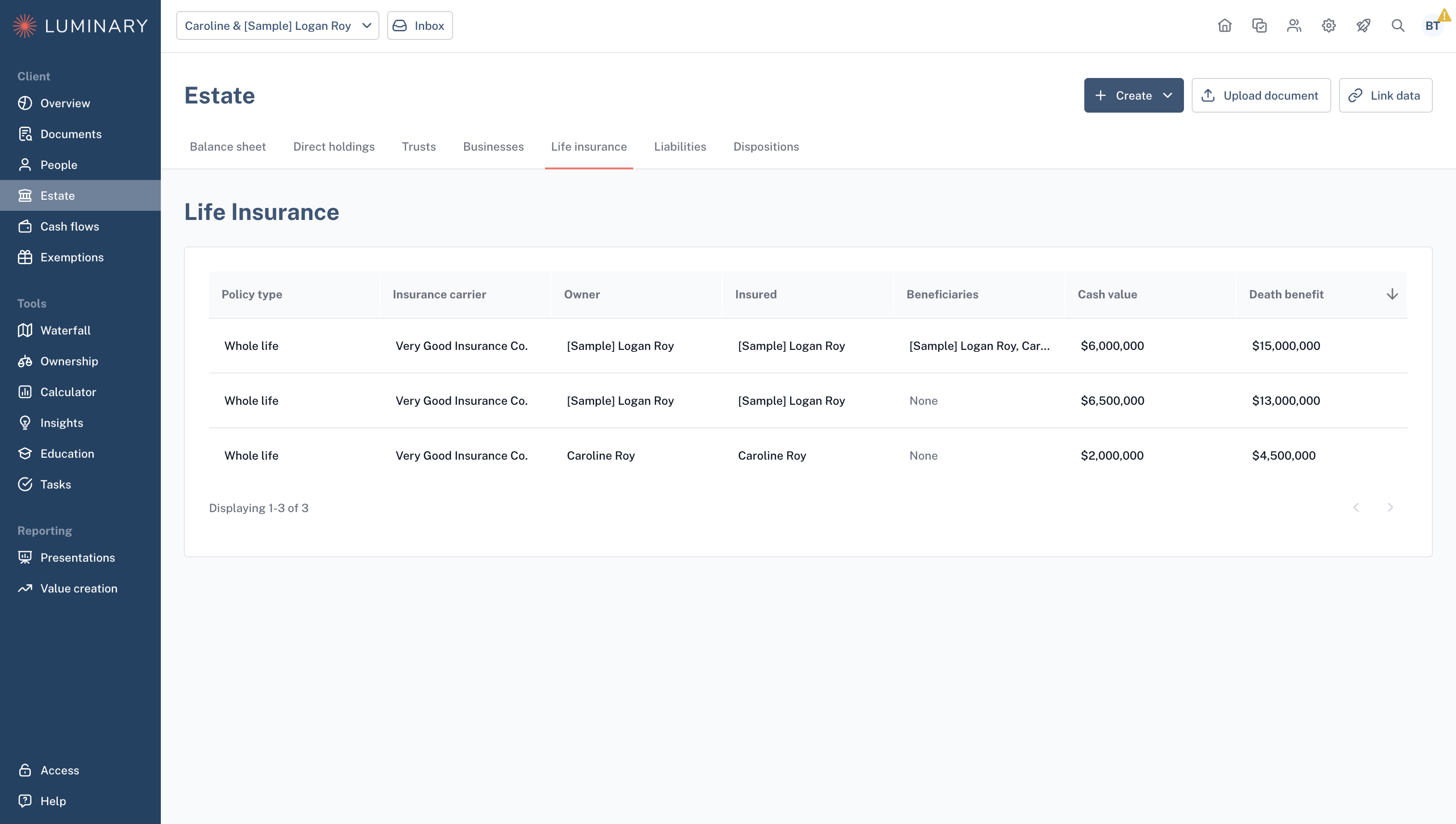Open People in the sidebar
Viewport: 1456px width, 824px height.
tap(80, 165)
